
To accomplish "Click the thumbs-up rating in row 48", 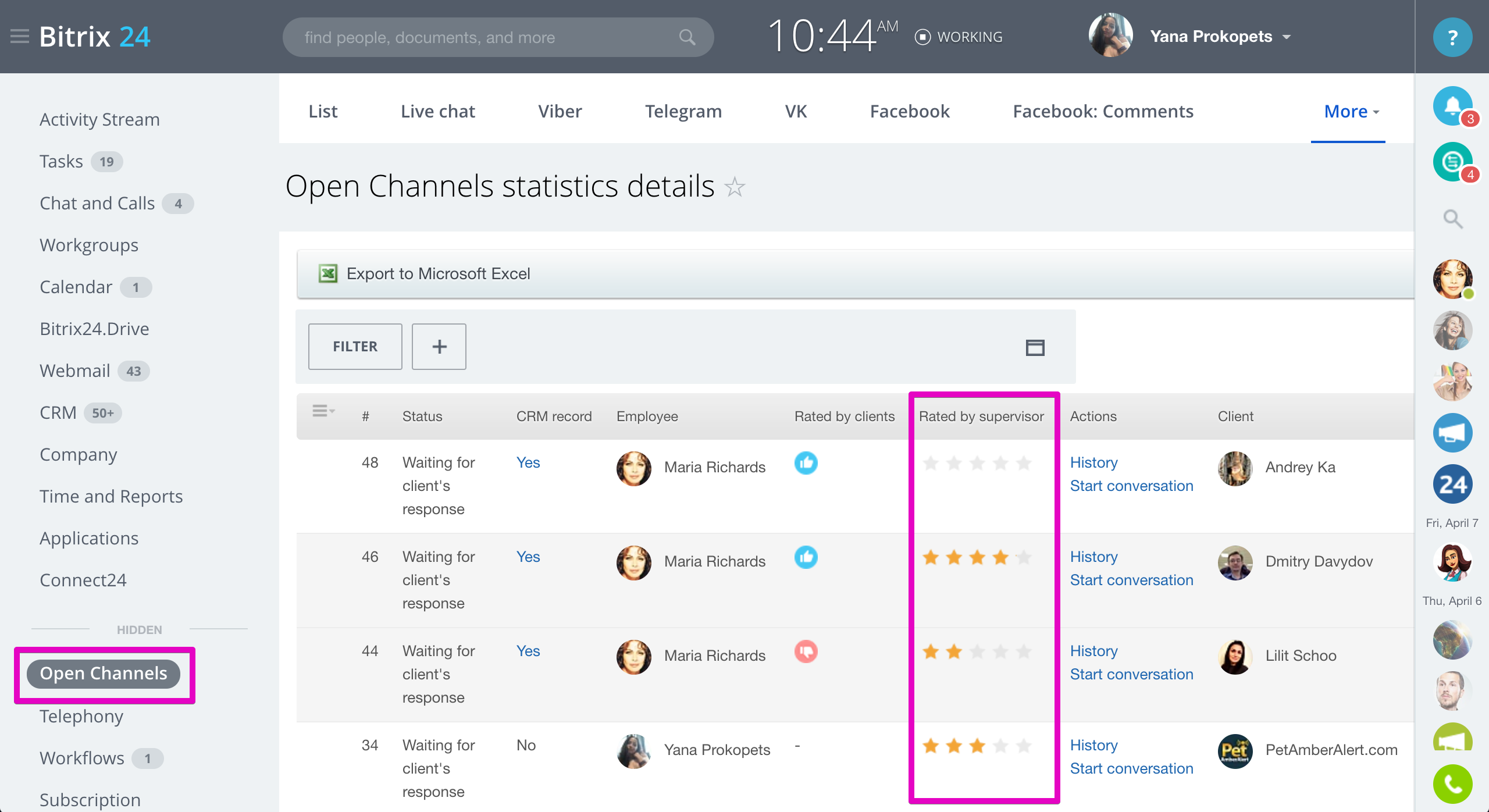I will [x=806, y=463].
